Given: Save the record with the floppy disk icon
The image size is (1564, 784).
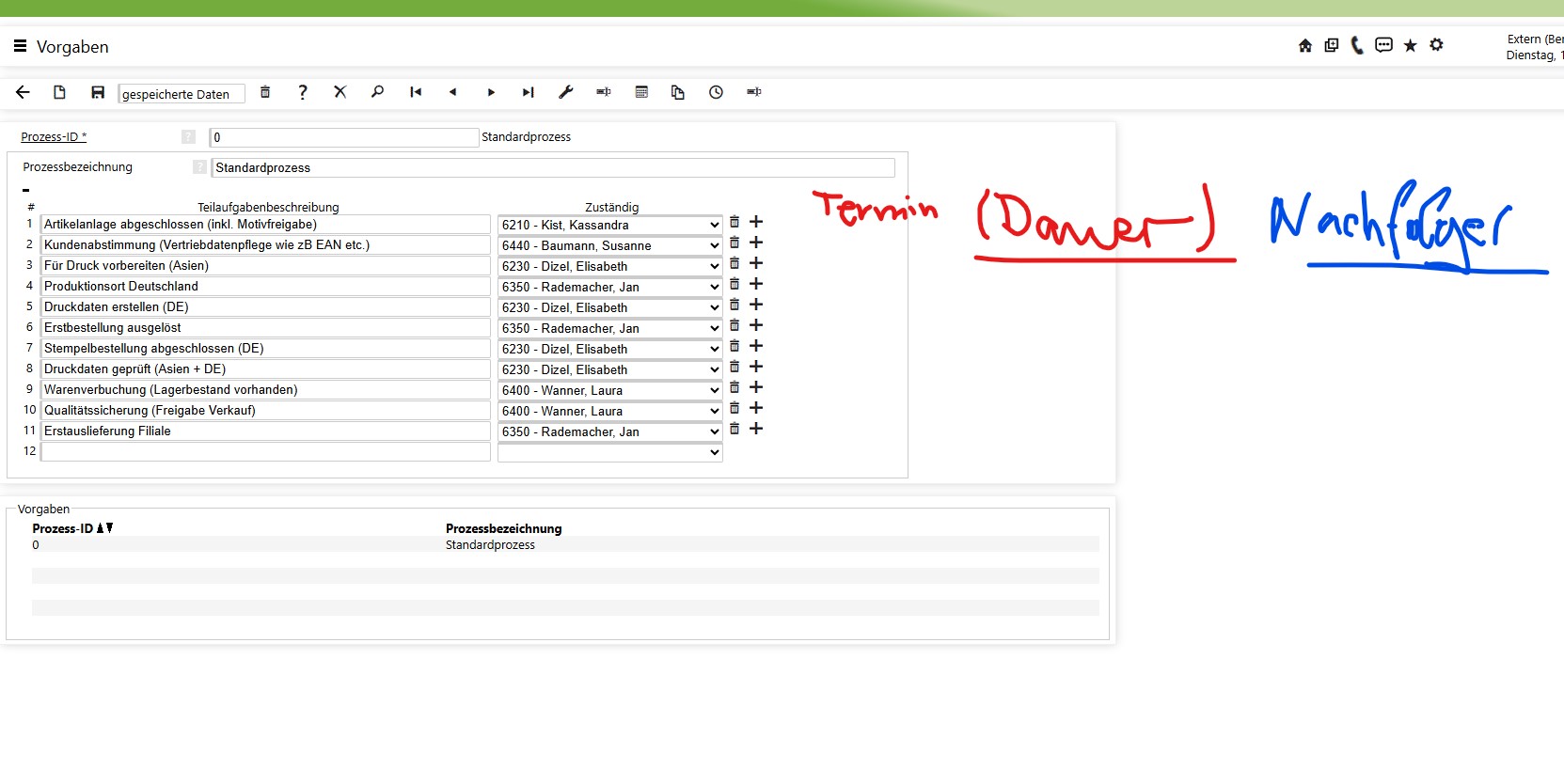Looking at the screenshot, I should 98,92.
